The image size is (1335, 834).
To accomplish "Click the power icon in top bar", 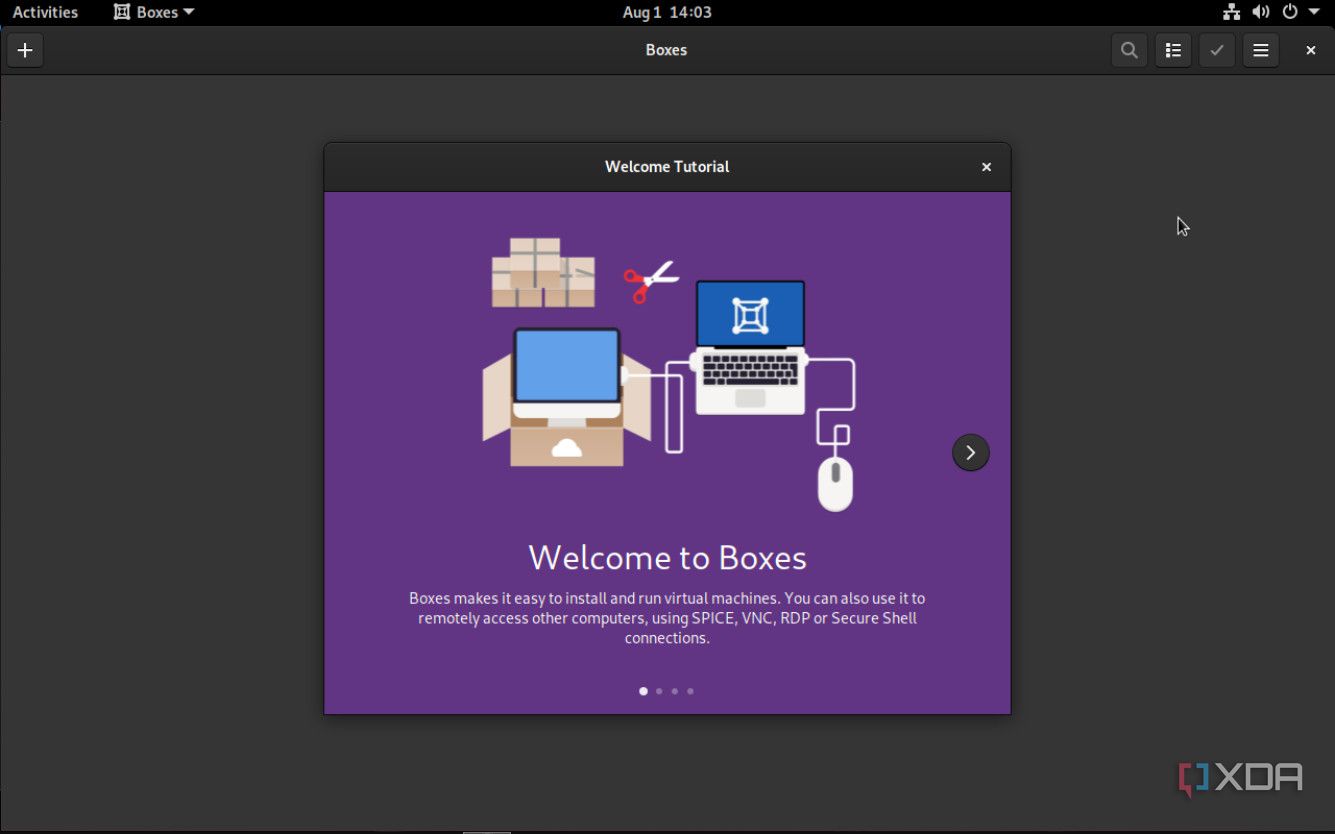I will point(1290,12).
